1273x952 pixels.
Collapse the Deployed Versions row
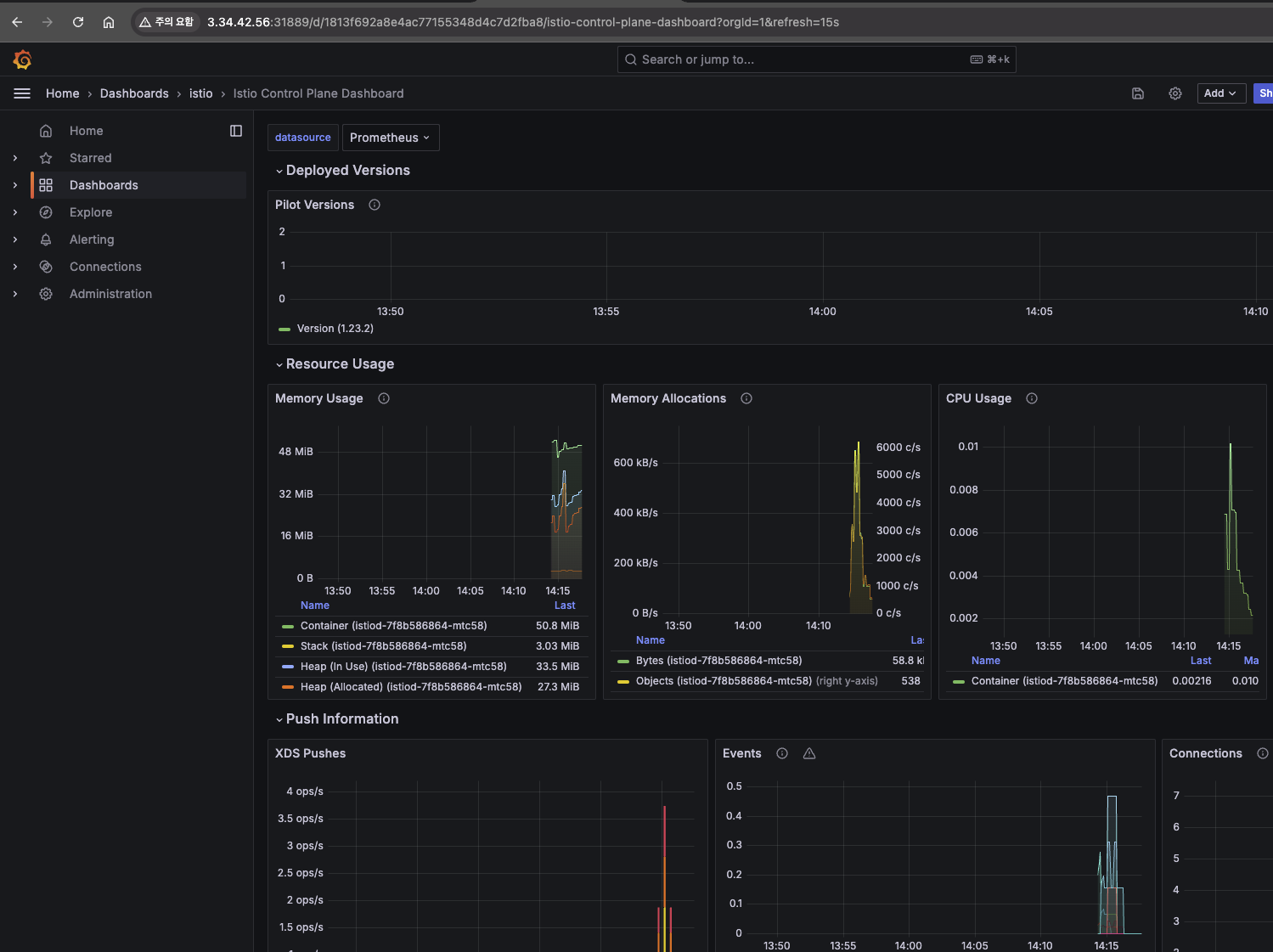pyautogui.click(x=342, y=171)
